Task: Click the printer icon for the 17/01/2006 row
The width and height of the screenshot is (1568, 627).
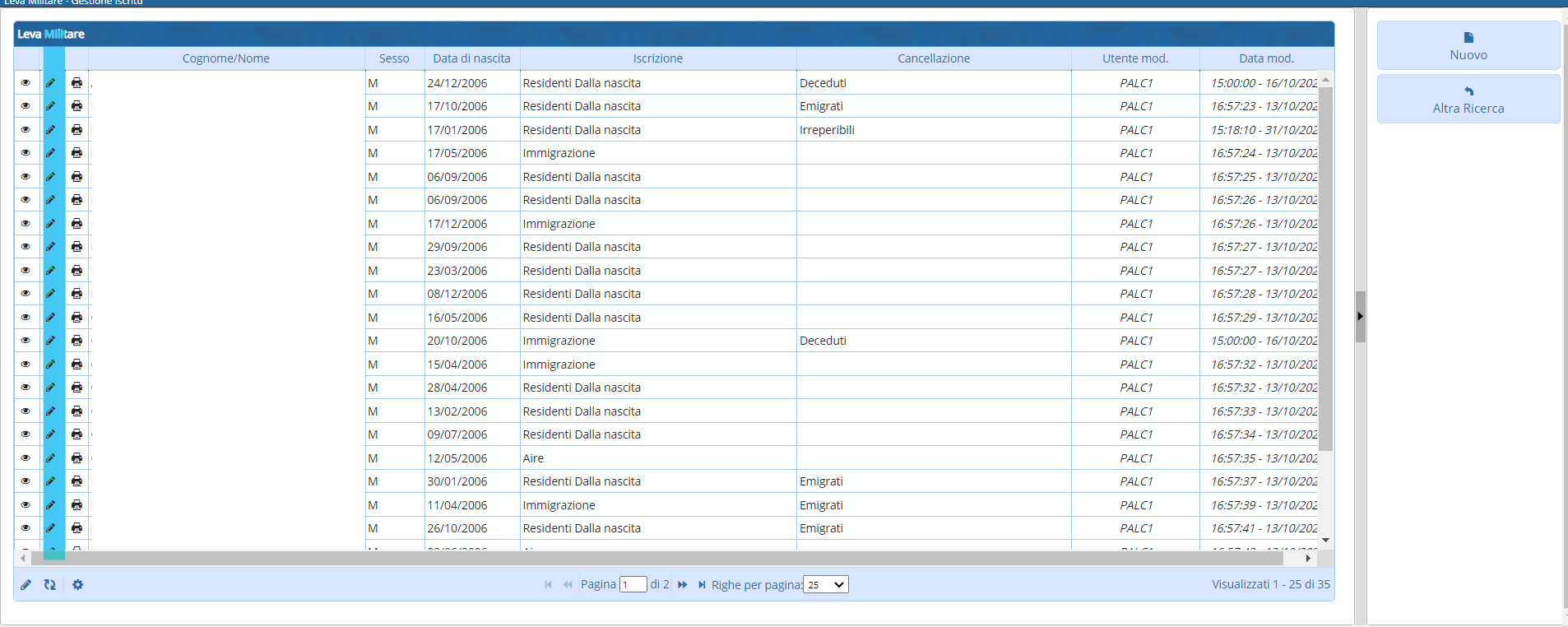Action: click(77, 130)
